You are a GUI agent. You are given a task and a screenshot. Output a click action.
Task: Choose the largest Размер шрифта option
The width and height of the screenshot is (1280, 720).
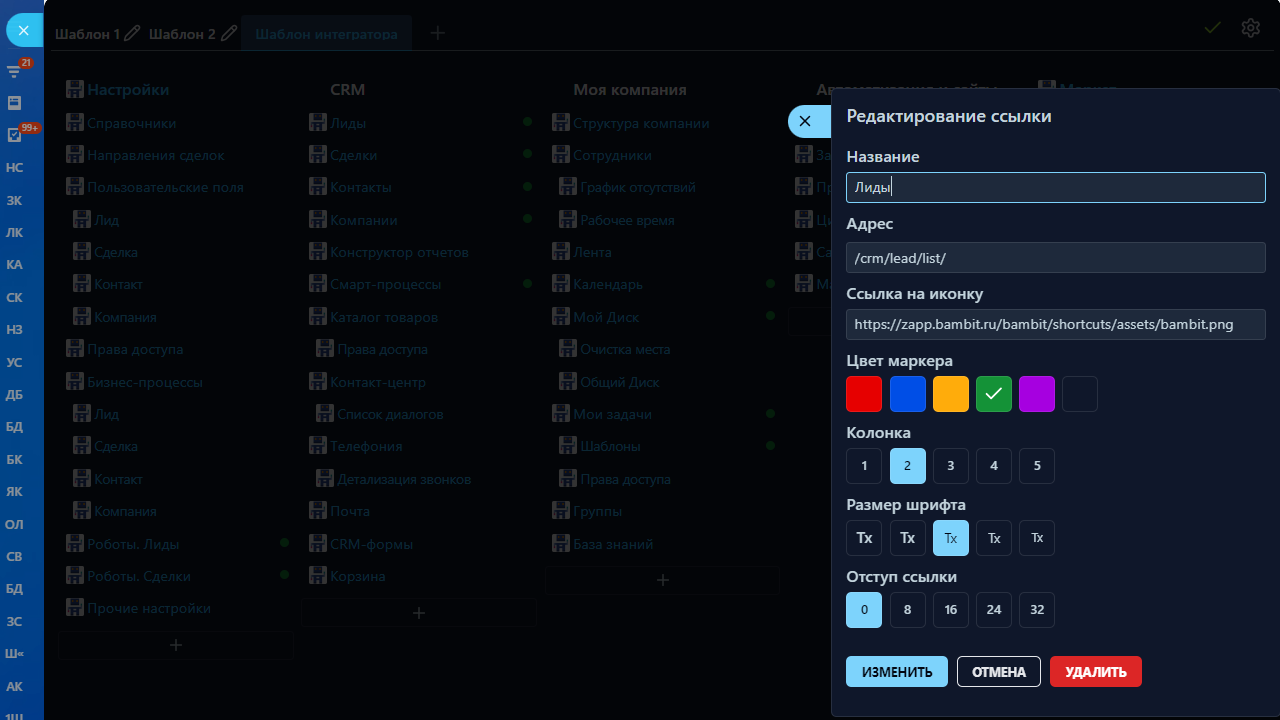tap(864, 538)
